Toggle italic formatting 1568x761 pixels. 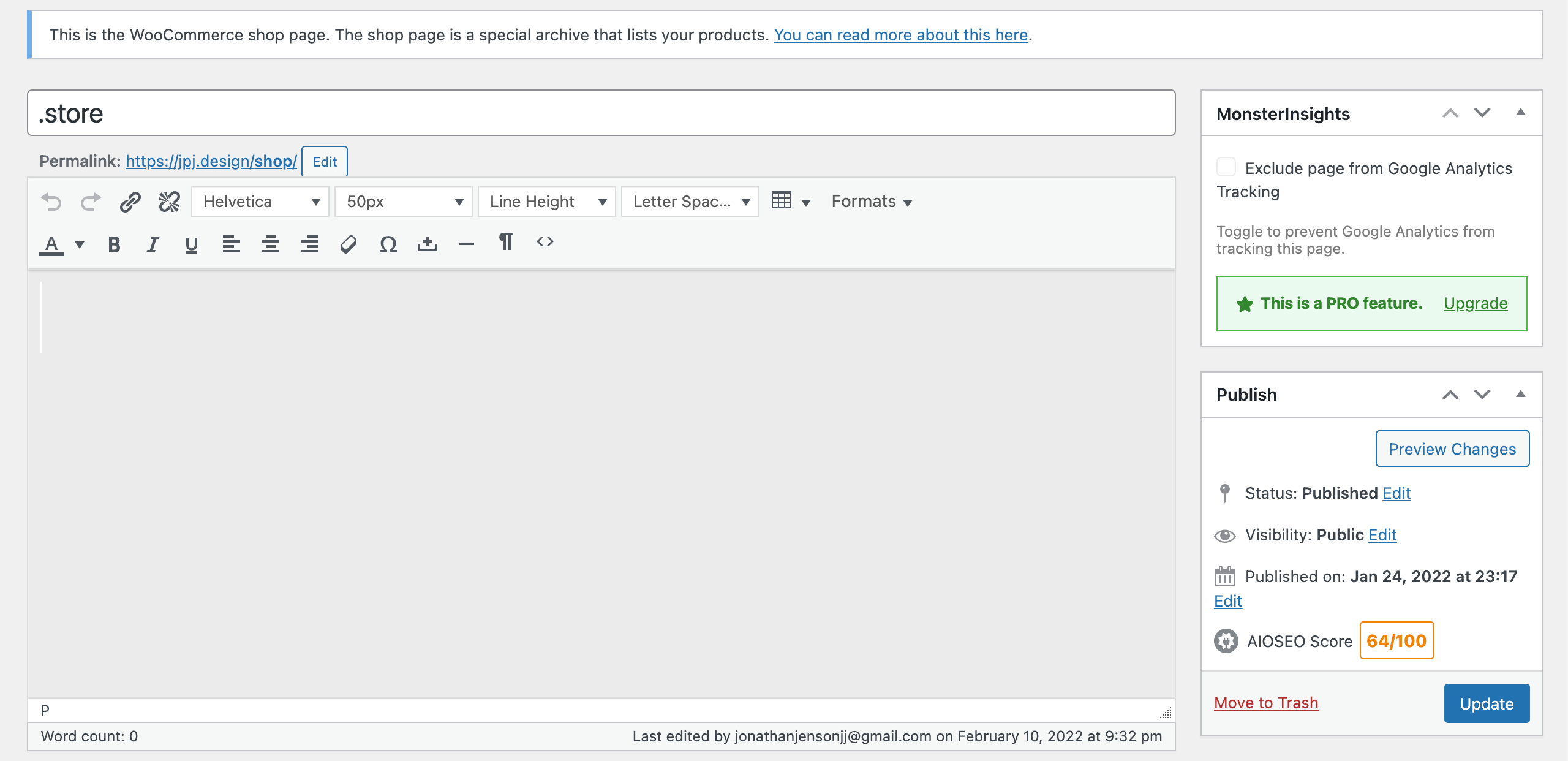click(153, 244)
